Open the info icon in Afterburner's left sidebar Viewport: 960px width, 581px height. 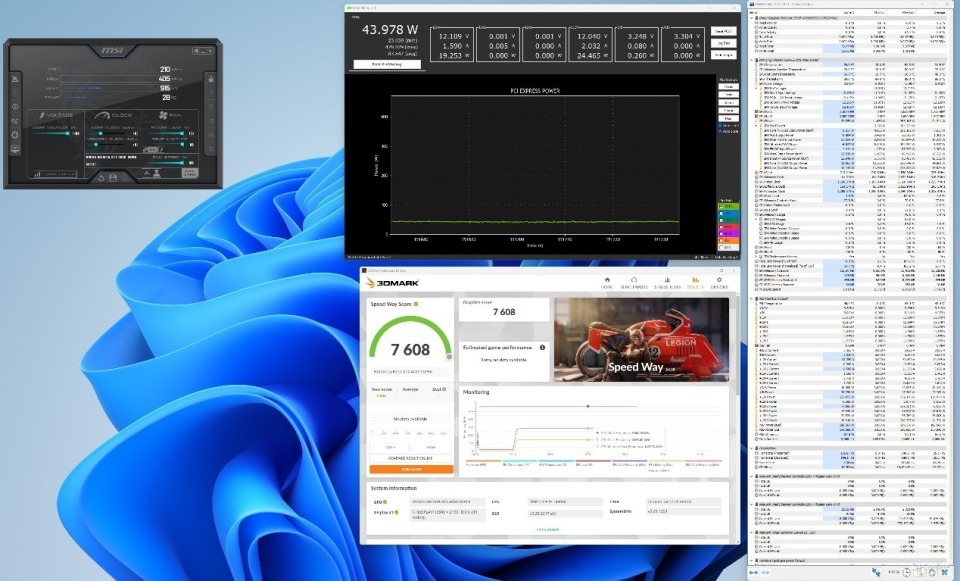pyautogui.click(x=15, y=107)
